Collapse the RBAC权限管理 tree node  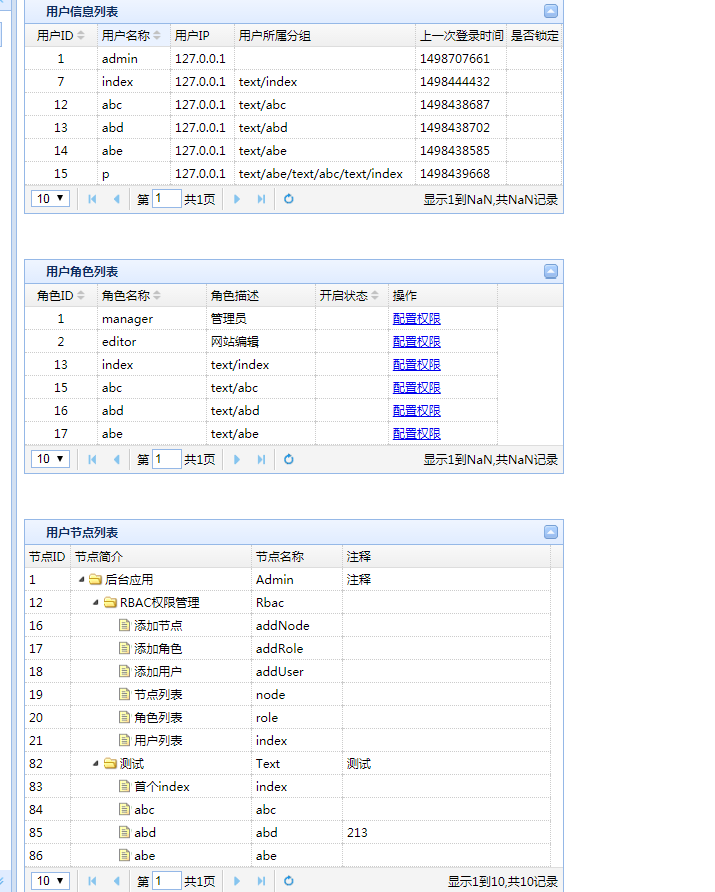[96, 603]
